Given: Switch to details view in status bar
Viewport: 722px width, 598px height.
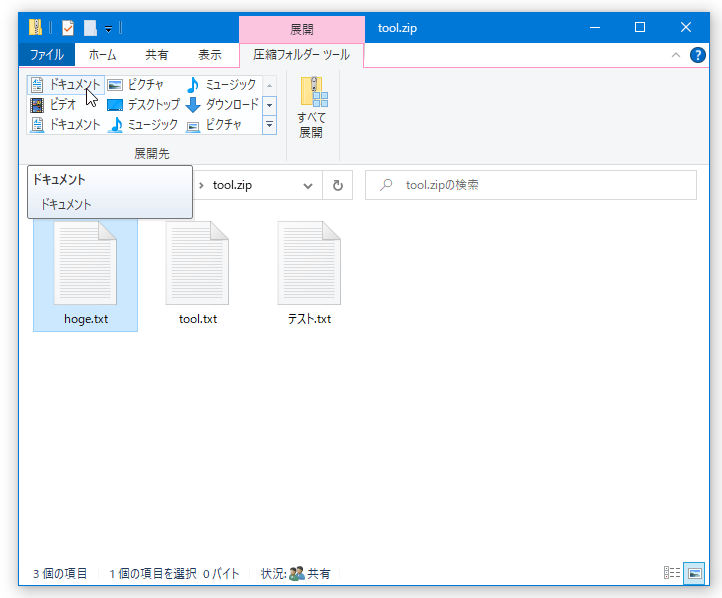Looking at the screenshot, I should pyautogui.click(x=672, y=573).
